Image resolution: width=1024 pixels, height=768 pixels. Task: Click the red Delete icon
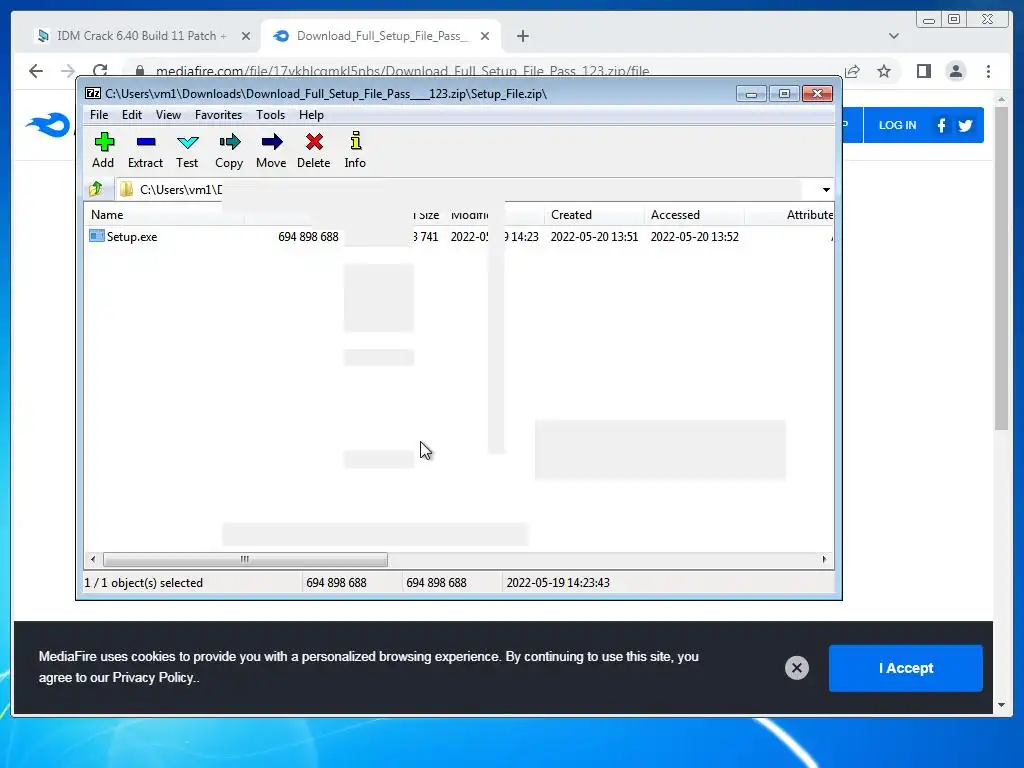click(314, 142)
